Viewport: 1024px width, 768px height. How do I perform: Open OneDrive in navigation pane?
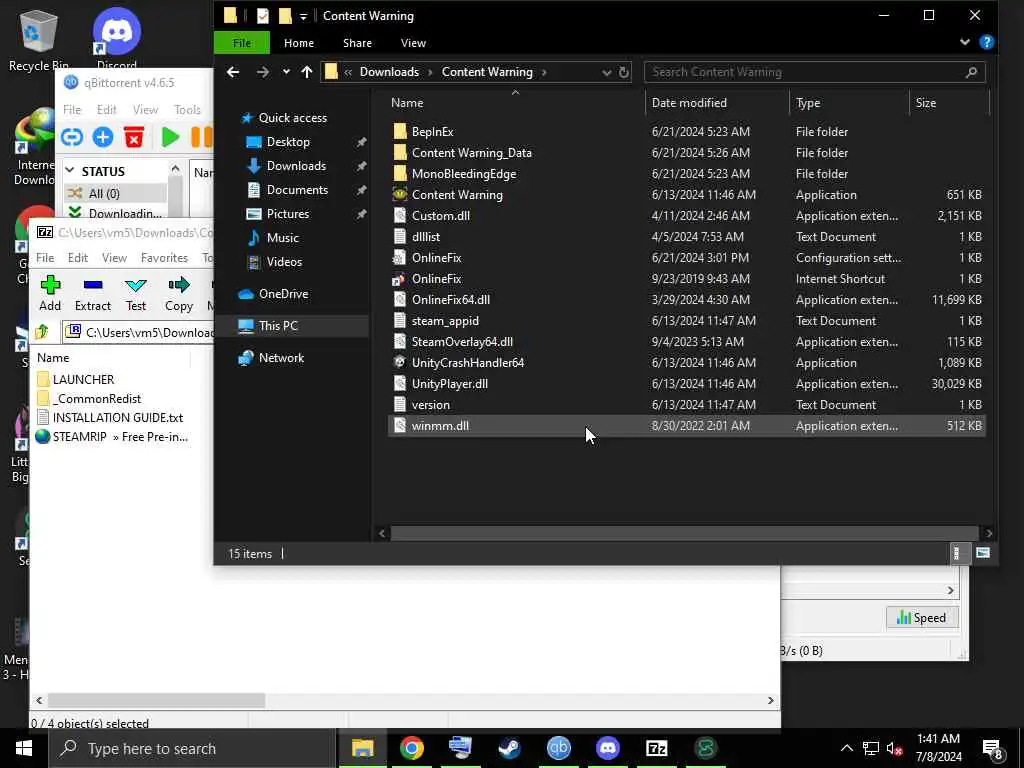pos(283,294)
